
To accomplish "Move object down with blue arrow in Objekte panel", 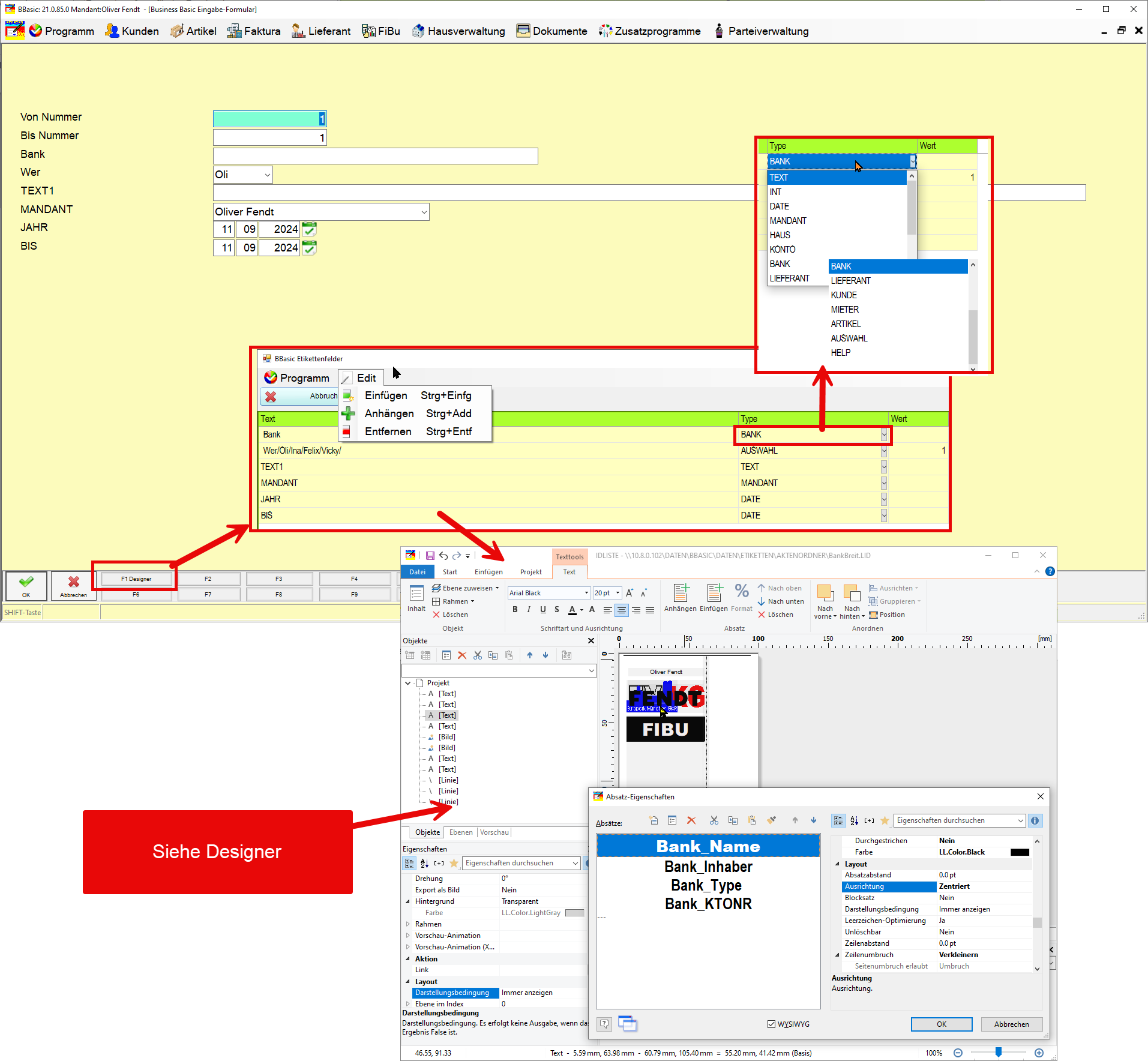I will tap(545, 655).
